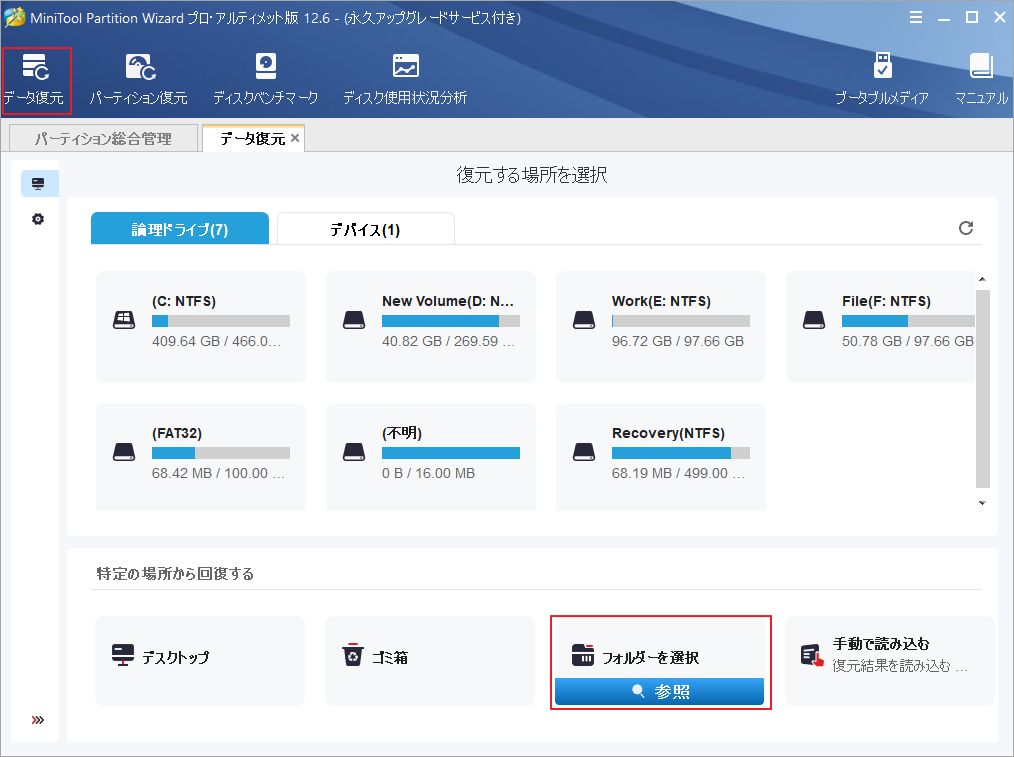Select the Recovery(NTFS) partition icon
Screen dimensions: 1014x757
coord(584,452)
